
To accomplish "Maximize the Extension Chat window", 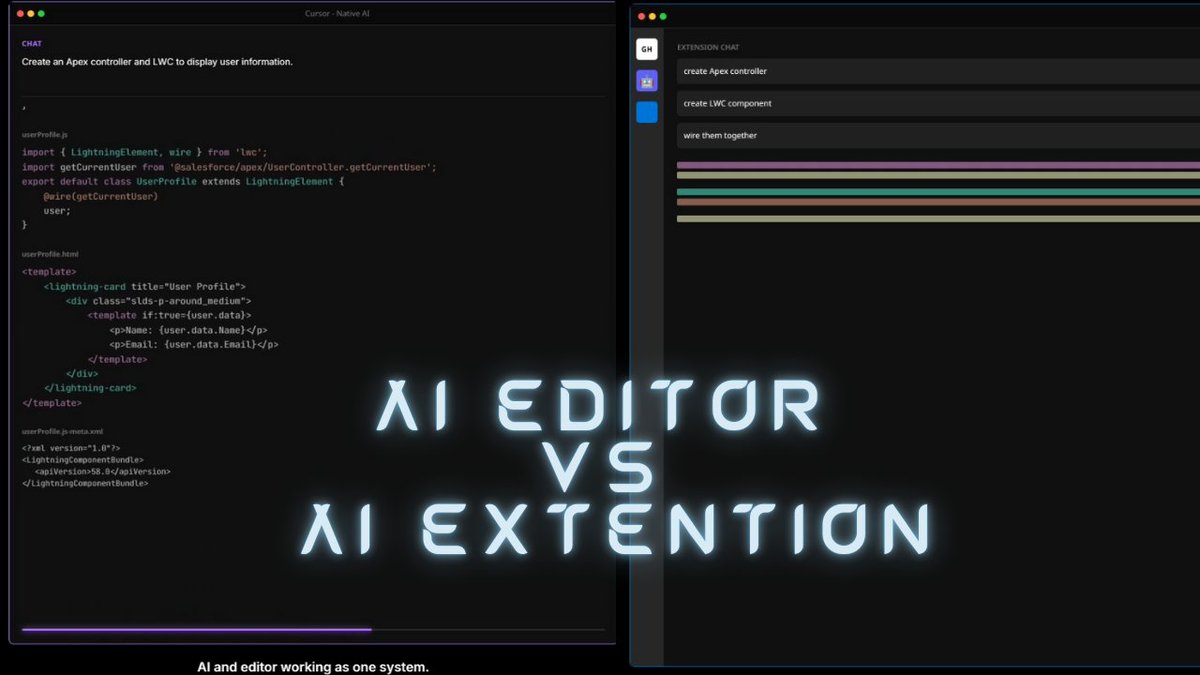I will 663,16.
